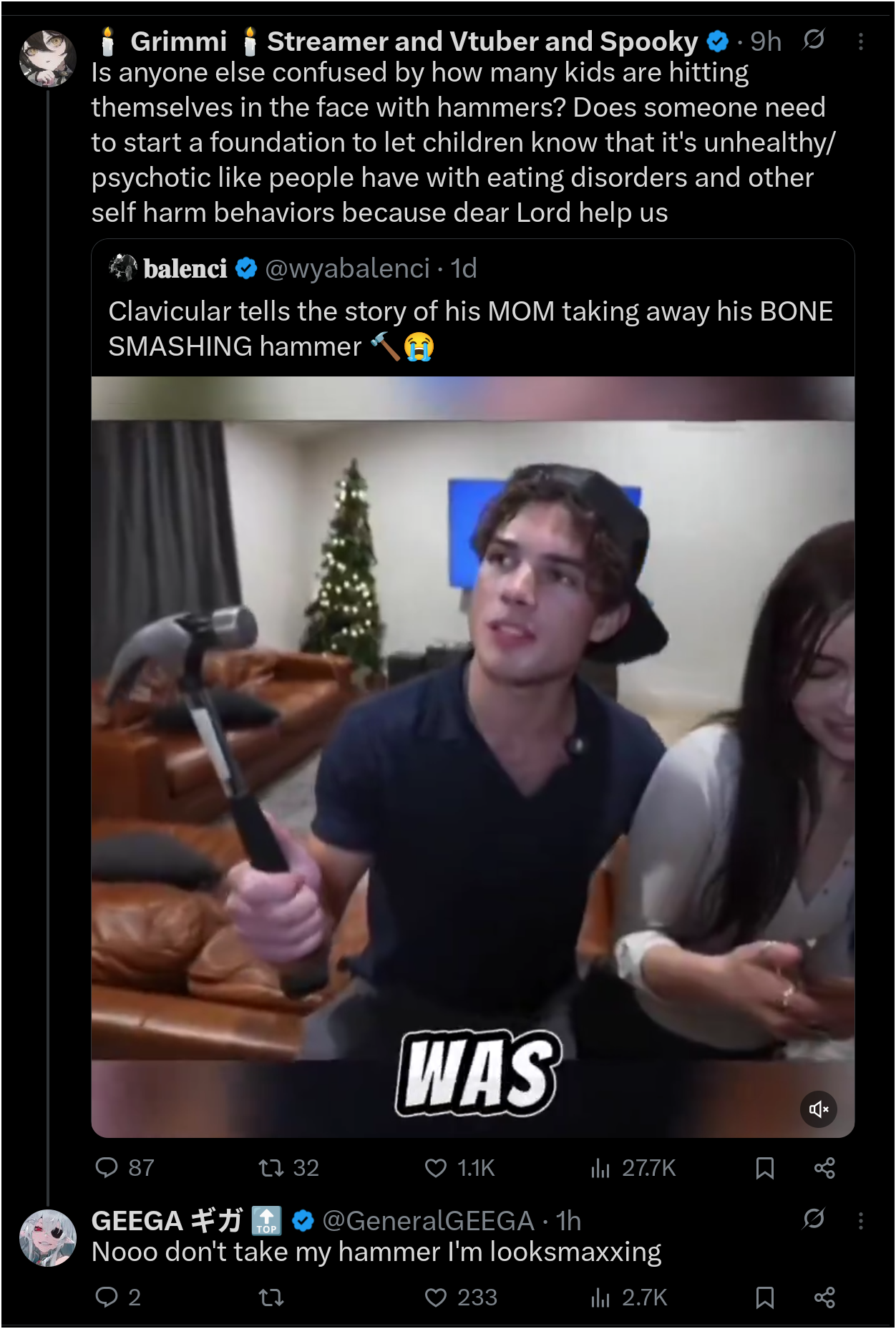
Task: Like Grimmi's post with 1.1K likes
Action: [459, 1168]
